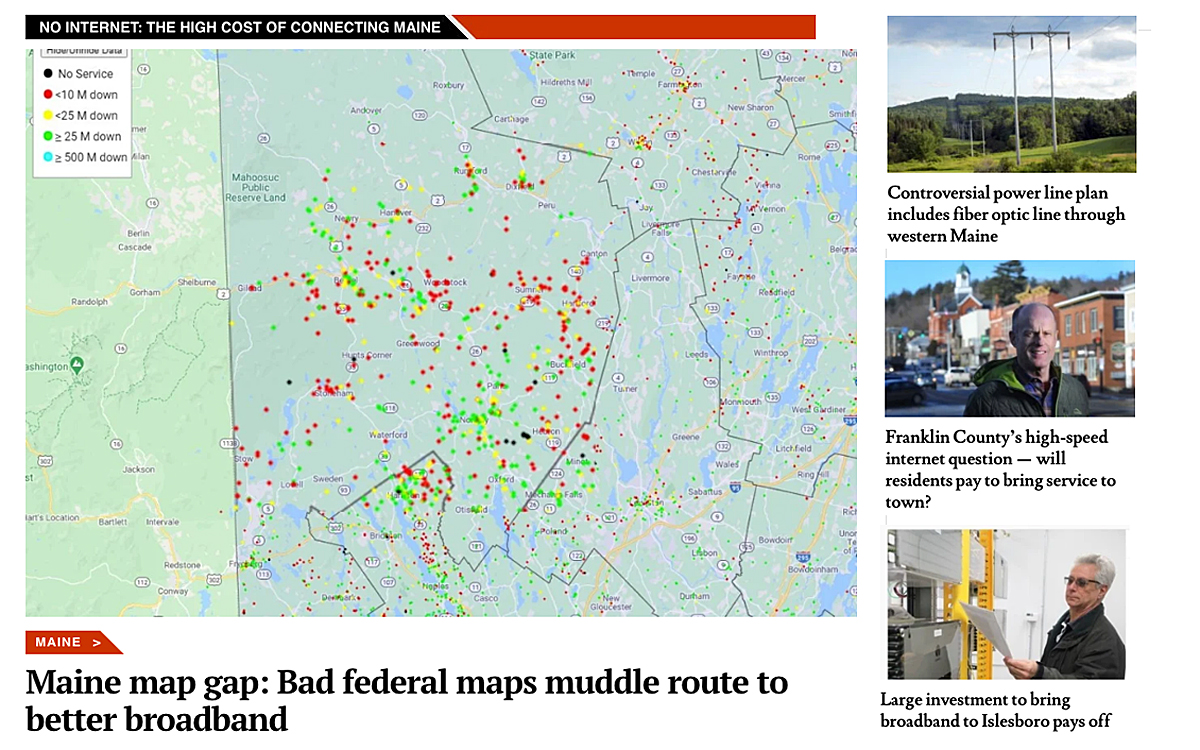This screenshot has width=1200, height=750.
Task: Open the Franklin County high-speed internet article
Action: [x=1000, y=469]
